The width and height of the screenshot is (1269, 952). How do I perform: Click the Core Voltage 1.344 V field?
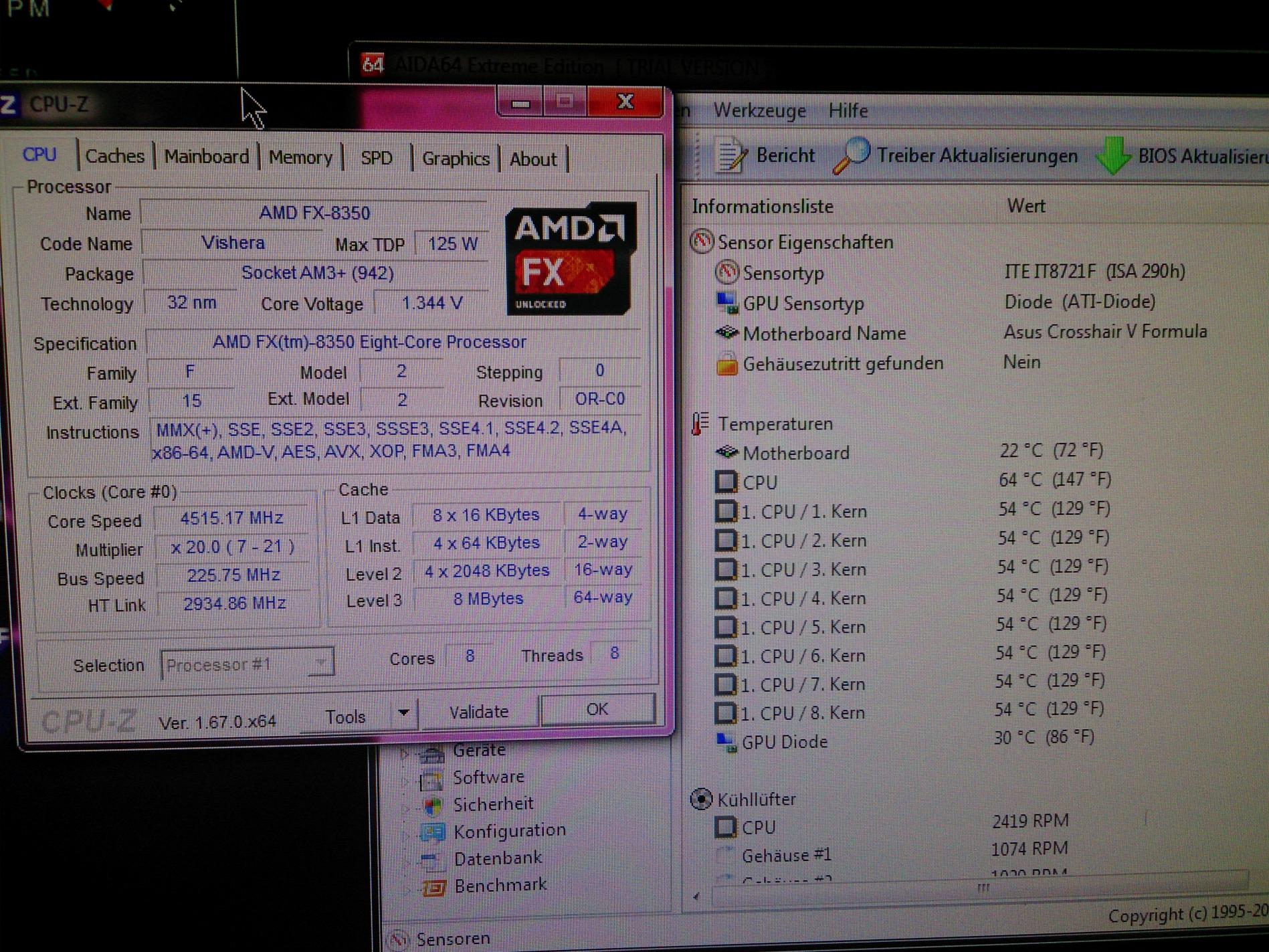click(x=431, y=303)
